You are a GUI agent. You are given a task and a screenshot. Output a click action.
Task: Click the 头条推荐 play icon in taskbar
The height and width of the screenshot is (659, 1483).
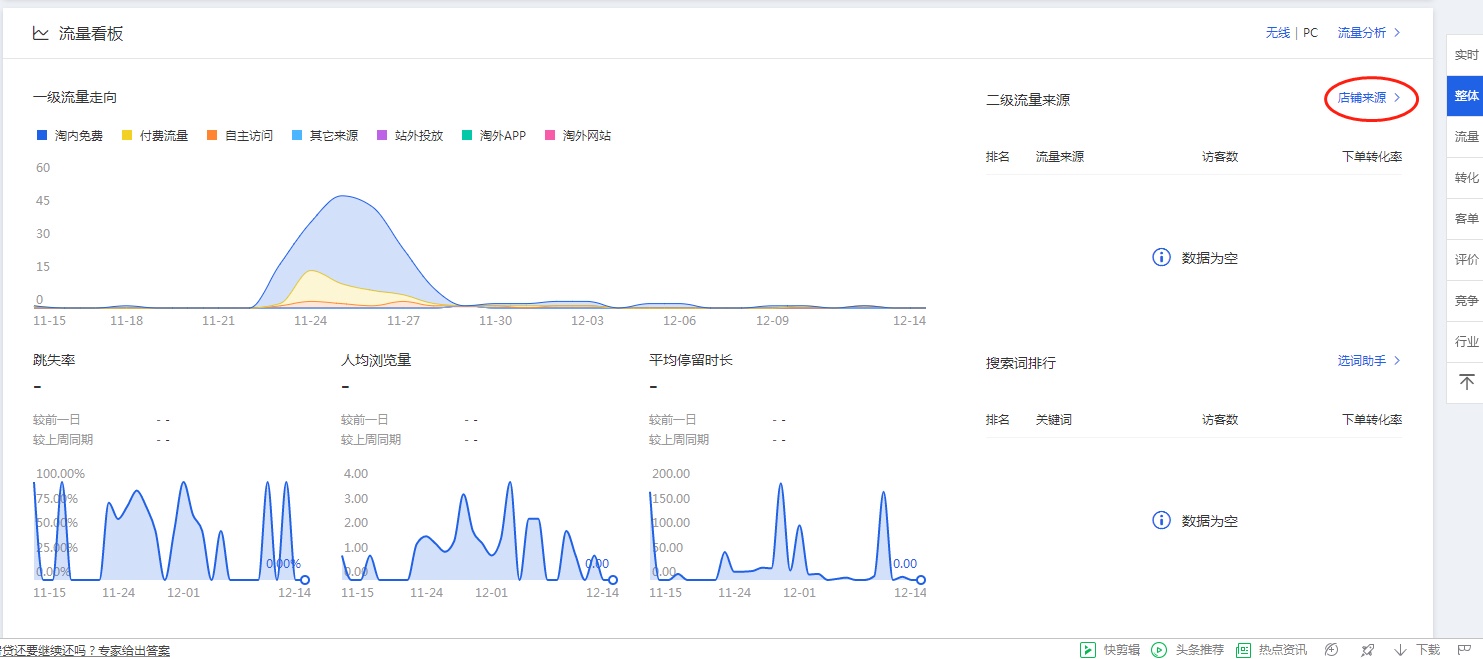(x=1160, y=649)
